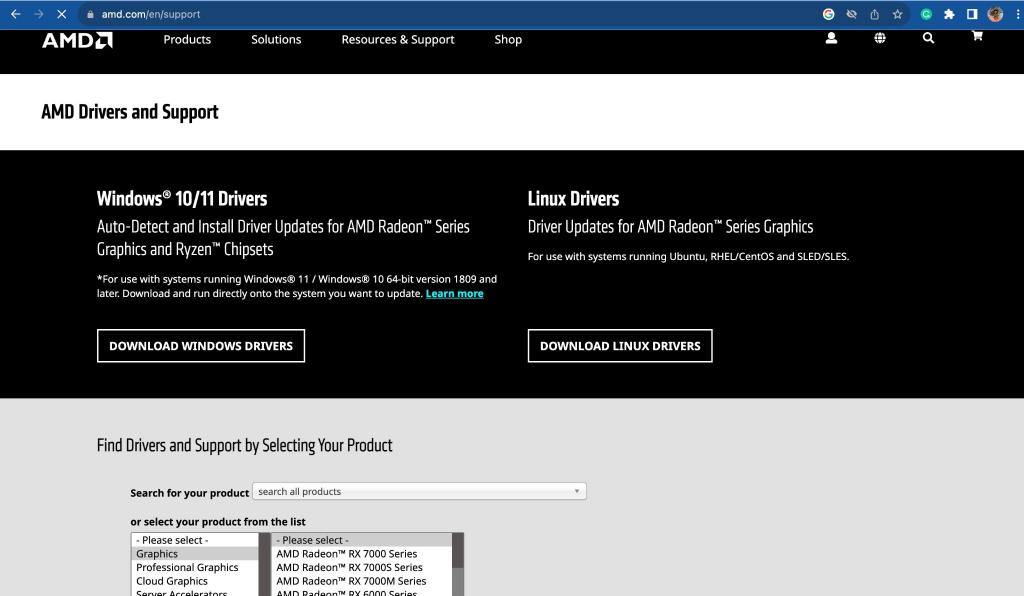Viewport: 1024px width, 596px height.
Task: Open the Solutions menu
Action: click(276, 39)
